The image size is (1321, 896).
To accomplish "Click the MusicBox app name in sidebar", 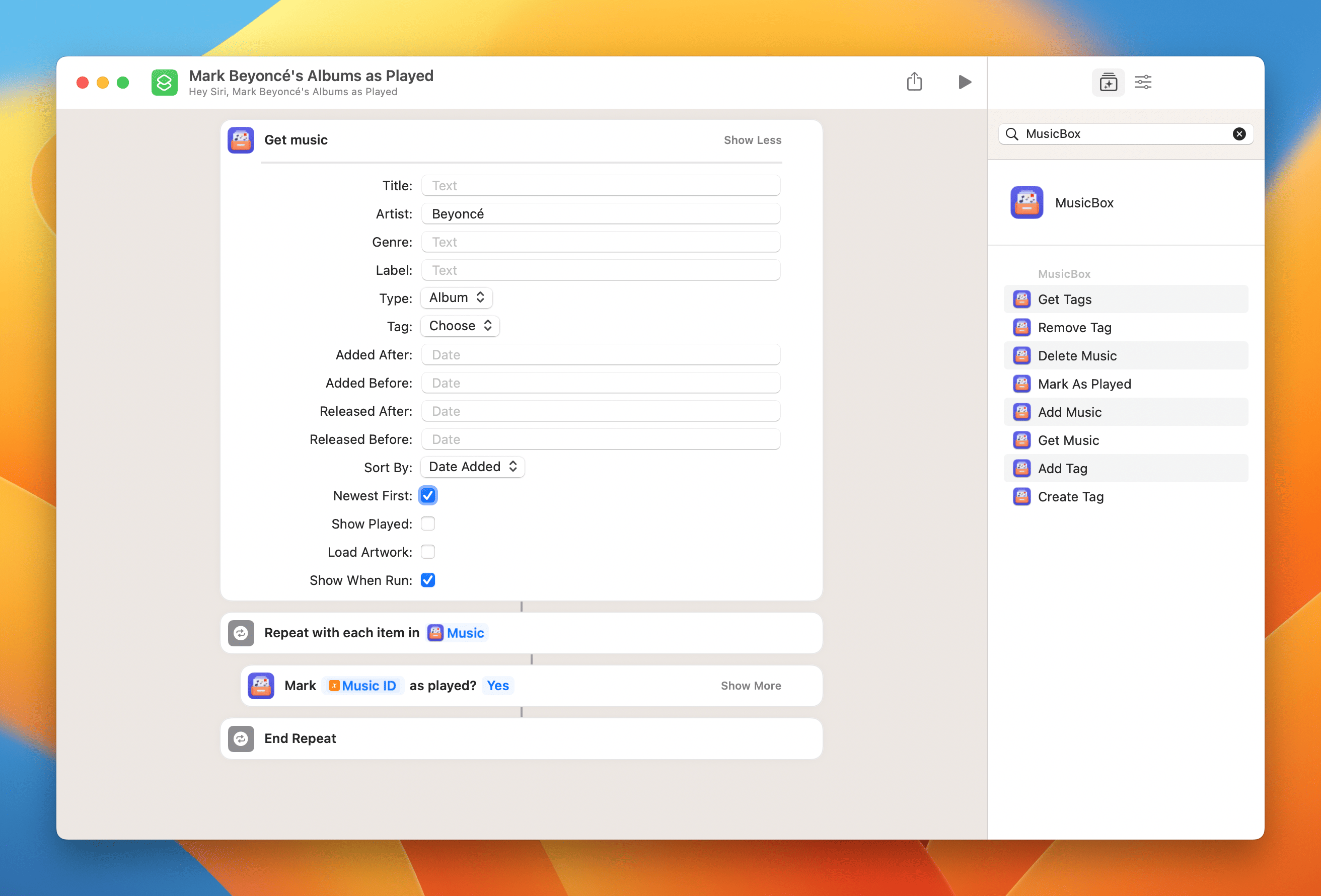I will pyautogui.click(x=1084, y=203).
